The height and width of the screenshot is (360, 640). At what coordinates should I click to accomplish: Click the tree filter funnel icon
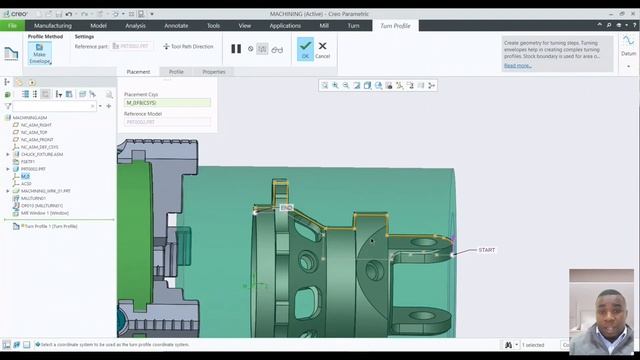[x=7, y=106]
